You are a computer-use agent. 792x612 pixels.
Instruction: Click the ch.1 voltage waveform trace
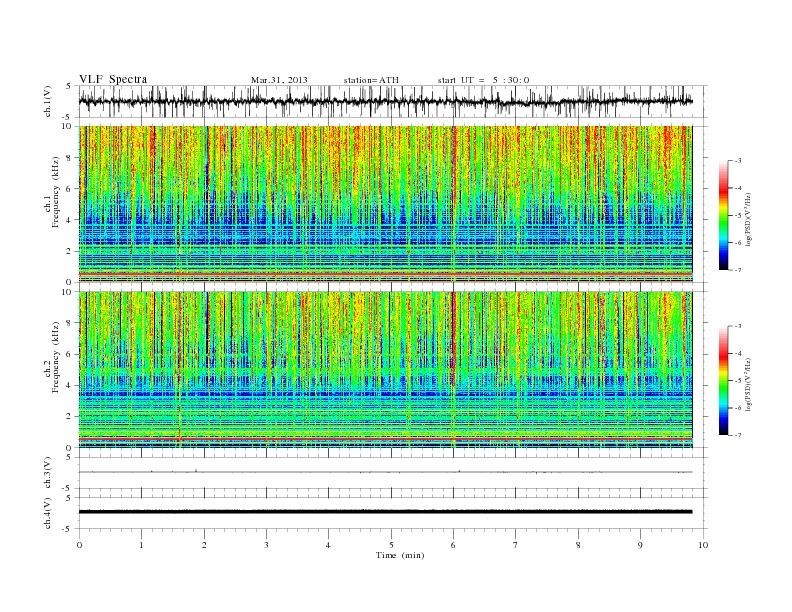(x=385, y=101)
